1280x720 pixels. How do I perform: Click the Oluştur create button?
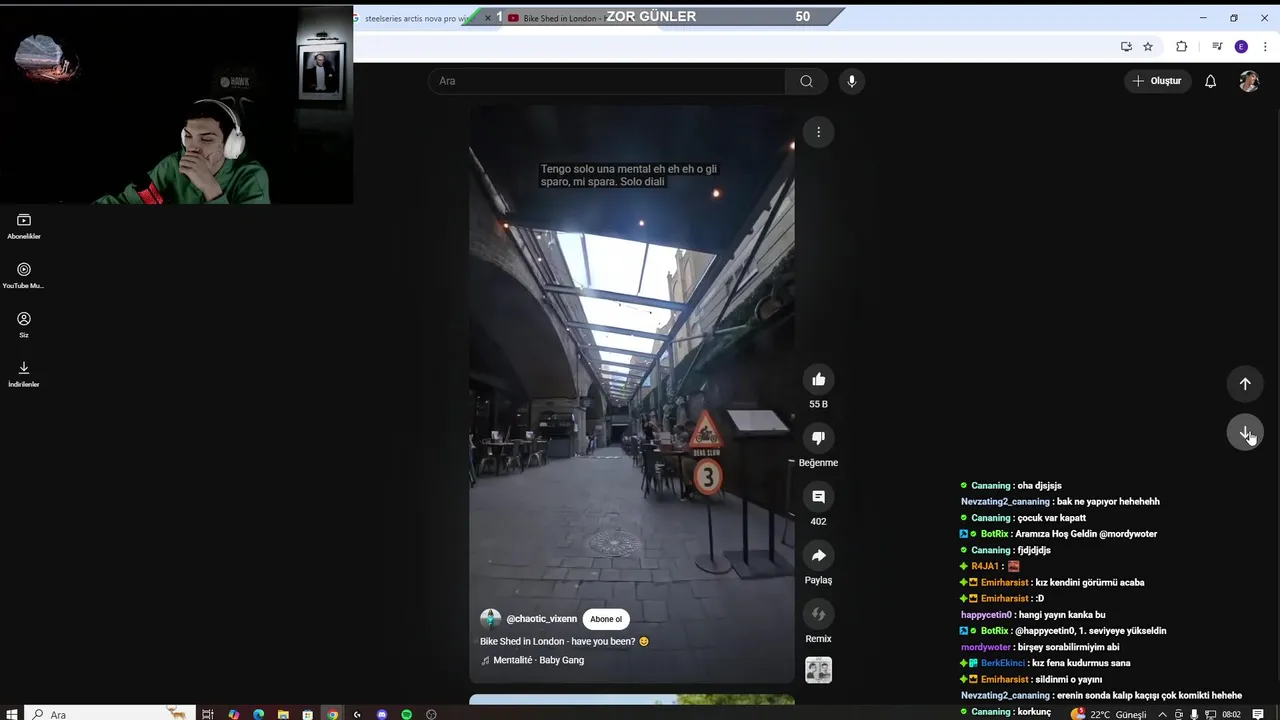(1156, 81)
